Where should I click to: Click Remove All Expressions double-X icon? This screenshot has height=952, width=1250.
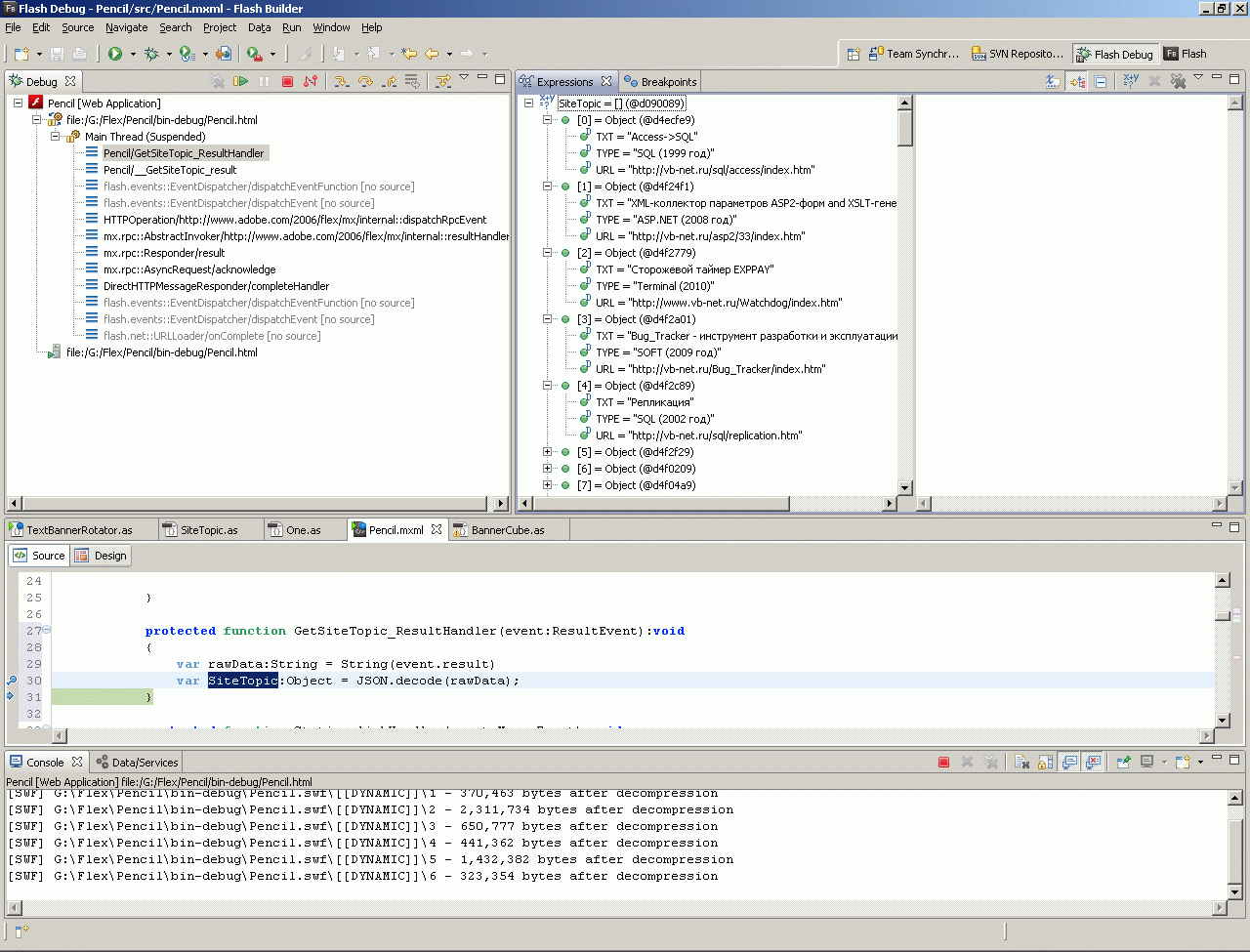coord(1178,81)
